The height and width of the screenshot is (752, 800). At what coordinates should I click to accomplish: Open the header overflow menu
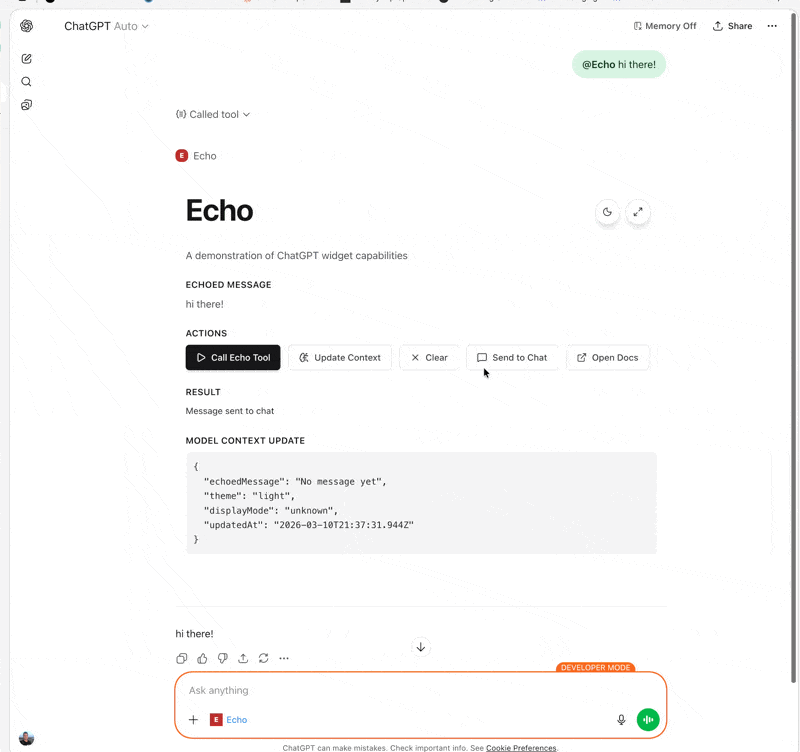click(772, 27)
